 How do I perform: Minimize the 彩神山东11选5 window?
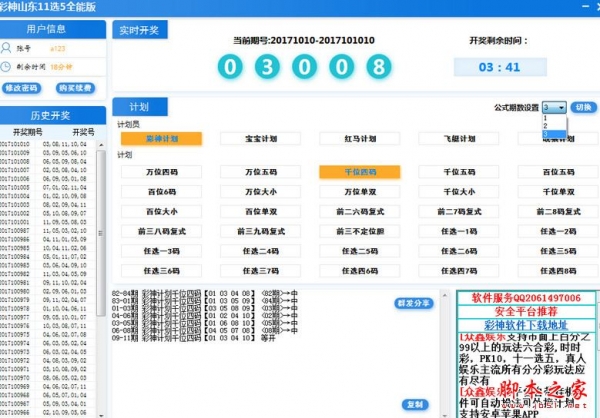coord(585,6)
